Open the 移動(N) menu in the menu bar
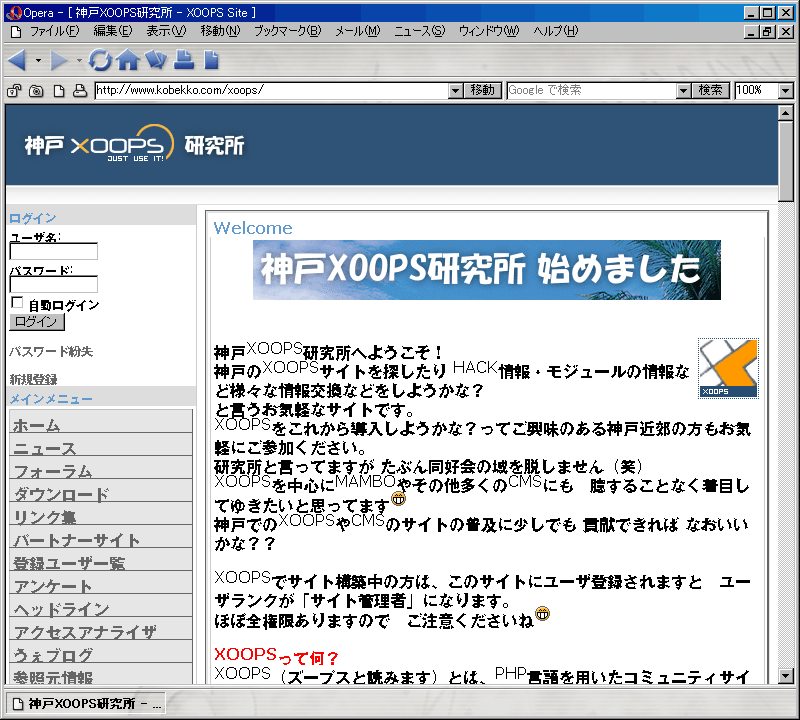The image size is (800, 720). (220, 32)
